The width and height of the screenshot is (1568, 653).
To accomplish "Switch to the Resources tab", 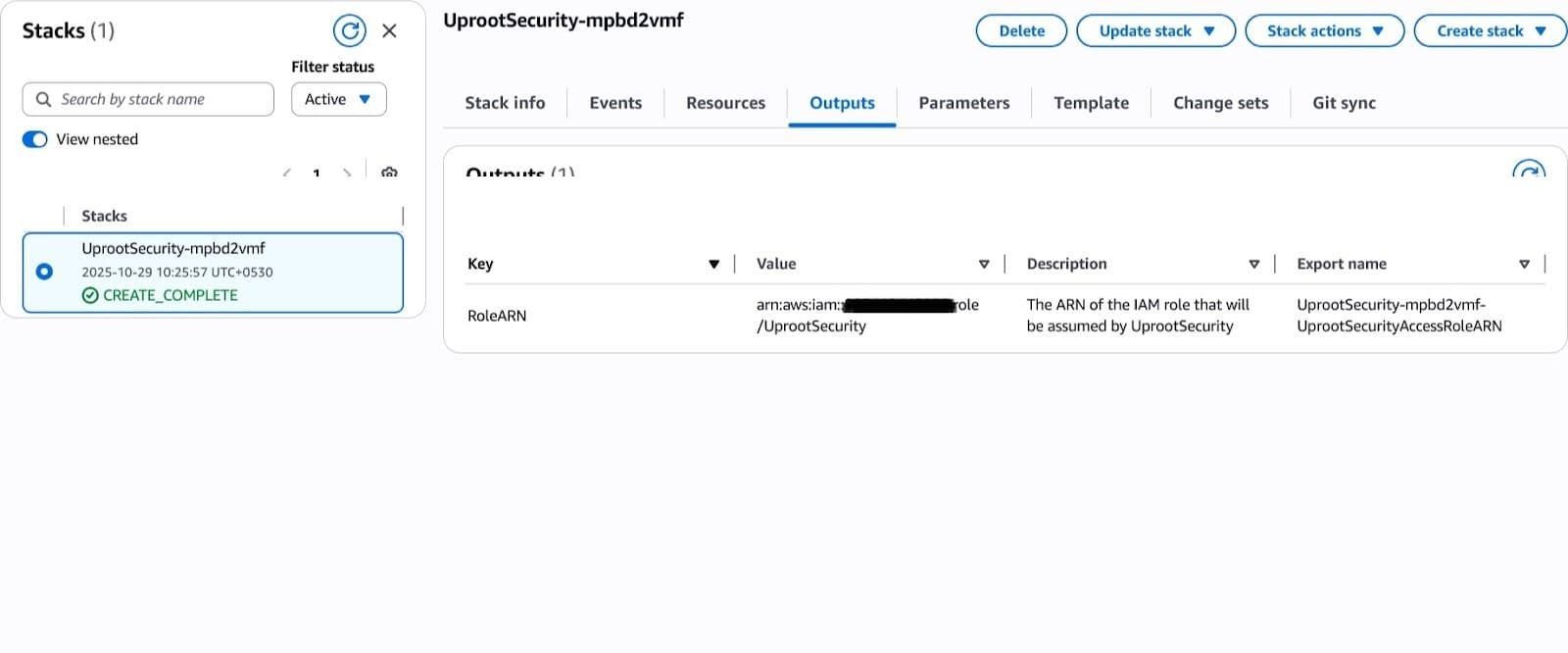I will [x=725, y=103].
